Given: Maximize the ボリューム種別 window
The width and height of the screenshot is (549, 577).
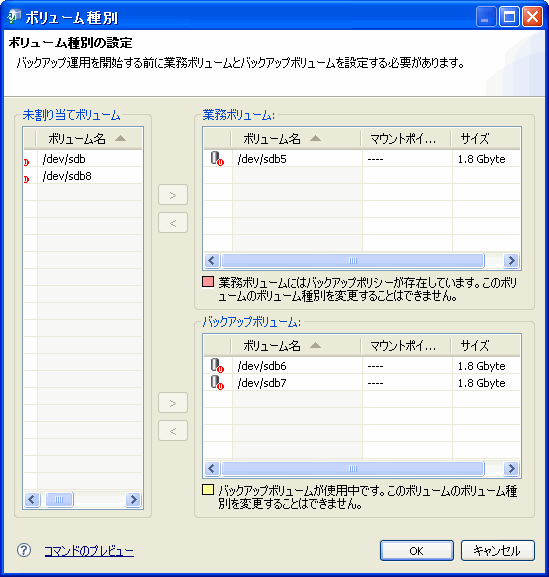Looking at the screenshot, I should (x=509, y=17).
